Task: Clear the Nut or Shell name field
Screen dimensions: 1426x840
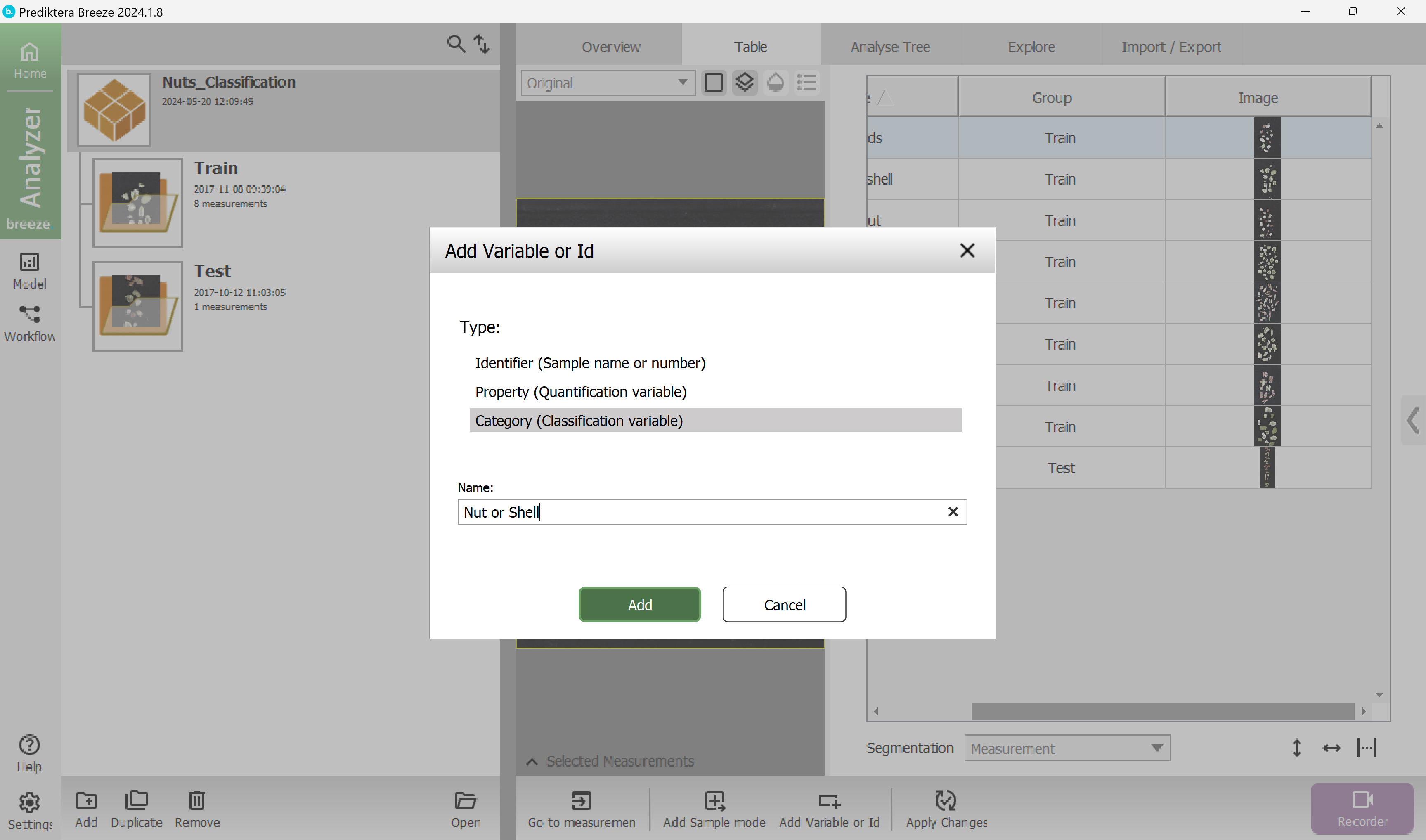Action: [x=953, y=511]
